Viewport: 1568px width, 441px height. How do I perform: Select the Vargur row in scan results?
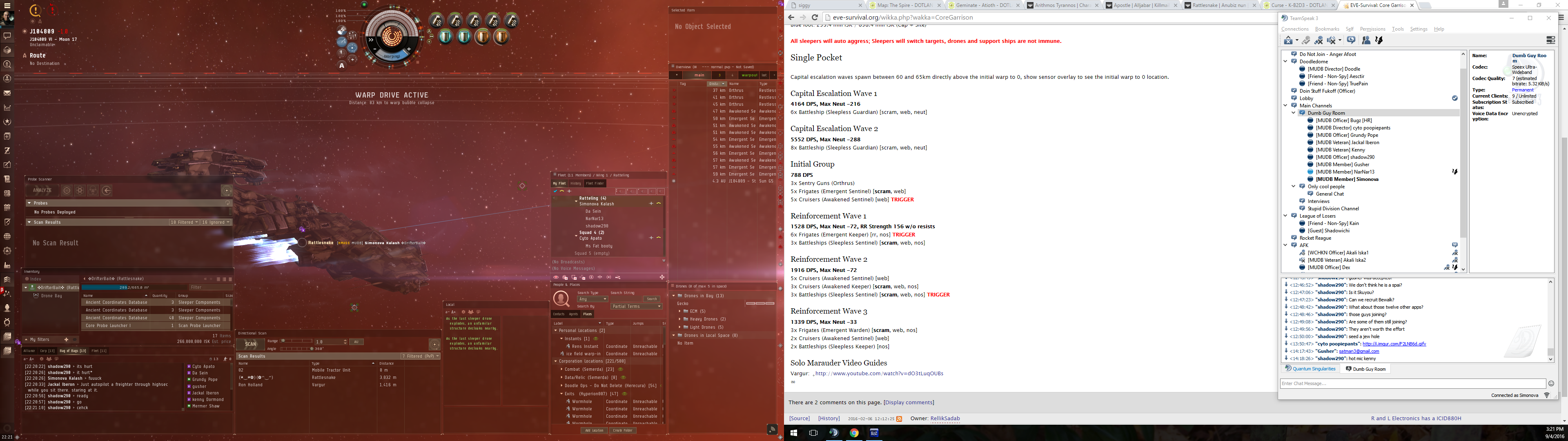click(338, 385)
